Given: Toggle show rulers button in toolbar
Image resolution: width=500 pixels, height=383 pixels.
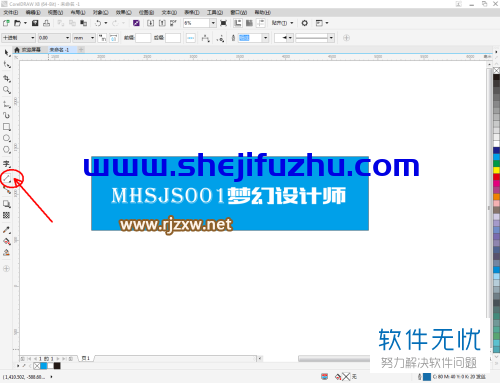Looking at the screenshot, I should pos(238,23).
